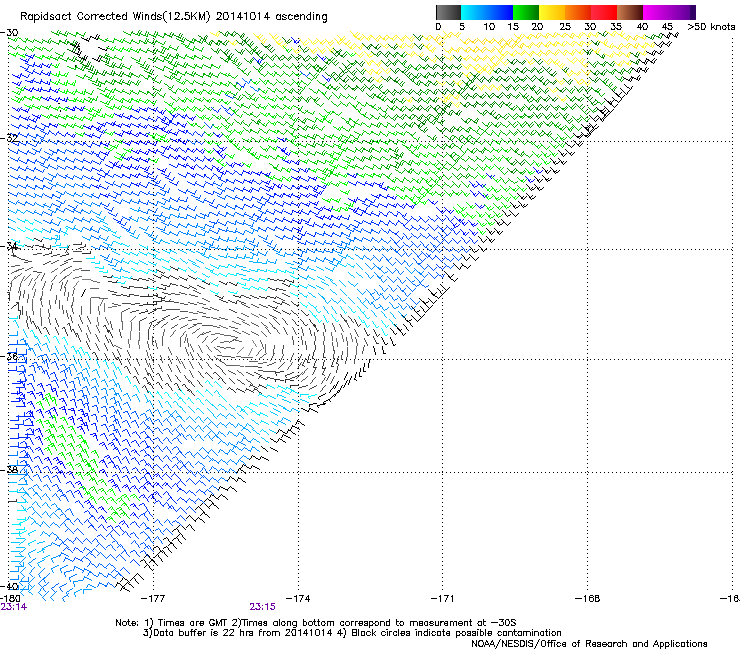Click the brown 35-40 knots color swatch

click(x=630, y=12)
